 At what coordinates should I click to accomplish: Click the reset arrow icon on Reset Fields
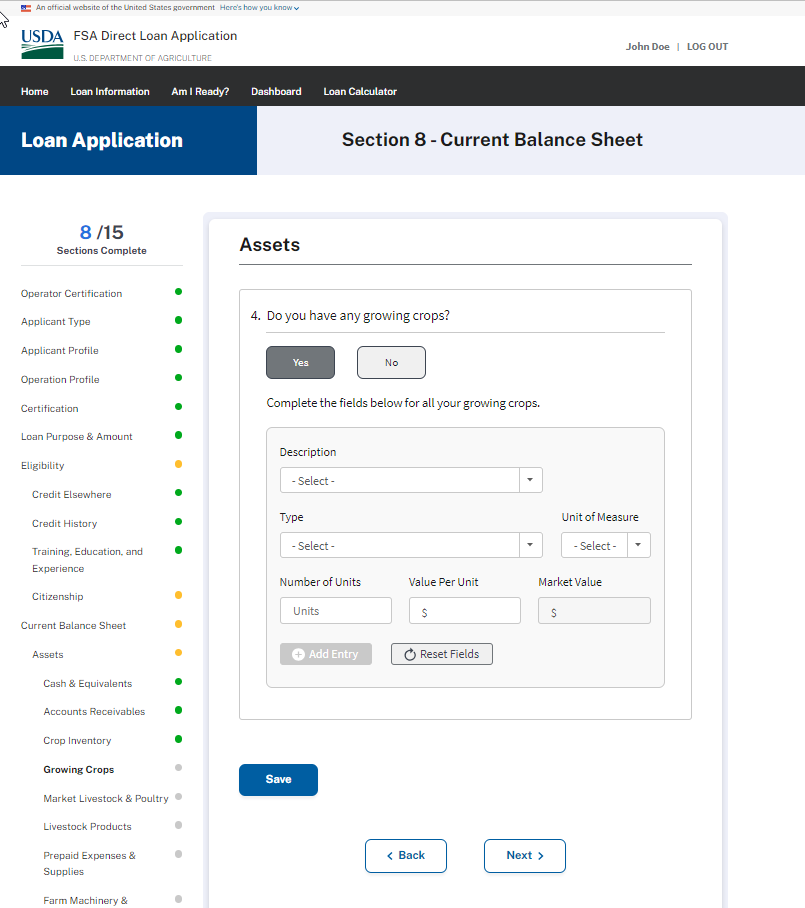(x=410, y=654)
